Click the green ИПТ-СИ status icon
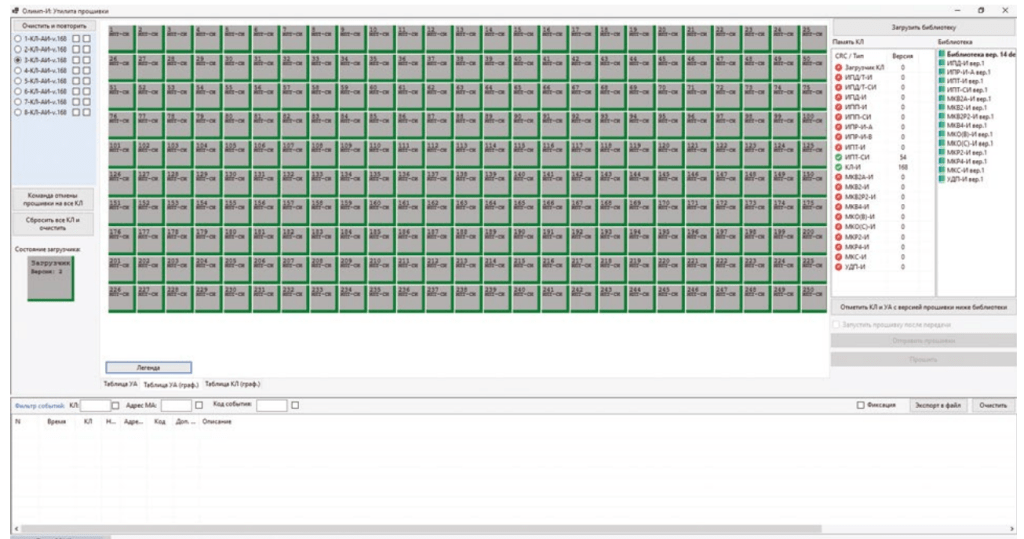Viewport: 1024px width, 539px height. [838, 157]
